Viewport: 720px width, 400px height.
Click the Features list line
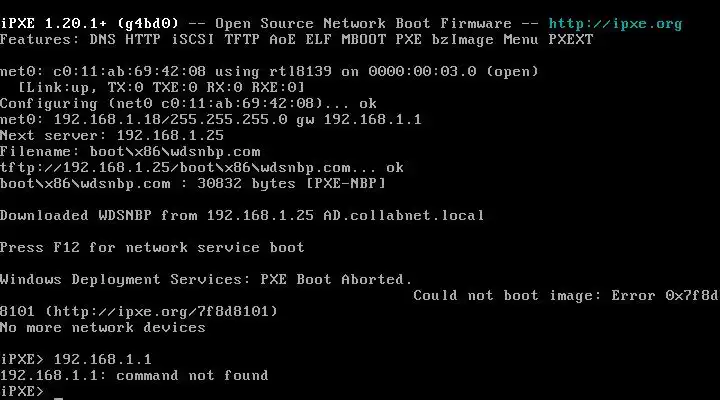pyautogui.click(x=296, y=39)
